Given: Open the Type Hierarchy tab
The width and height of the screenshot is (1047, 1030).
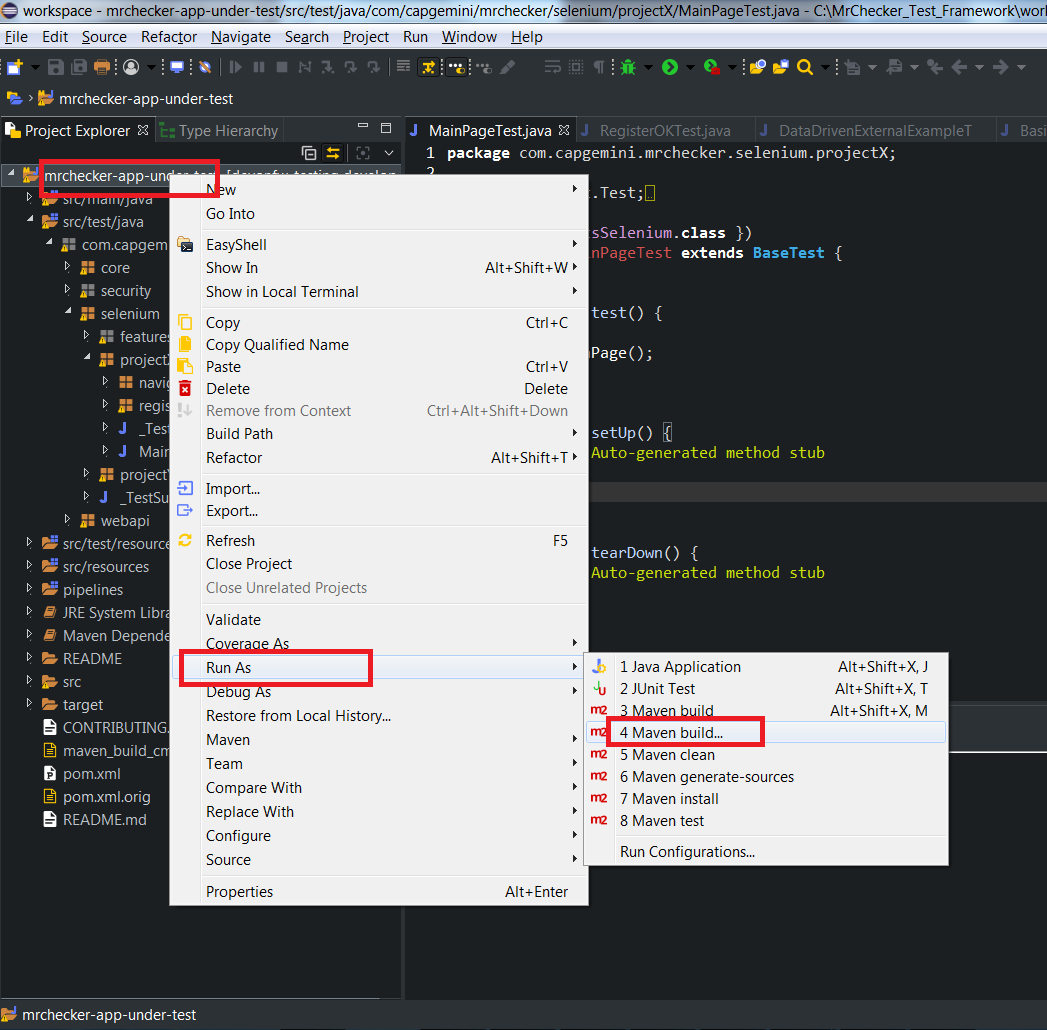Looking at the screenshot, I should click(x=227, y=131).
